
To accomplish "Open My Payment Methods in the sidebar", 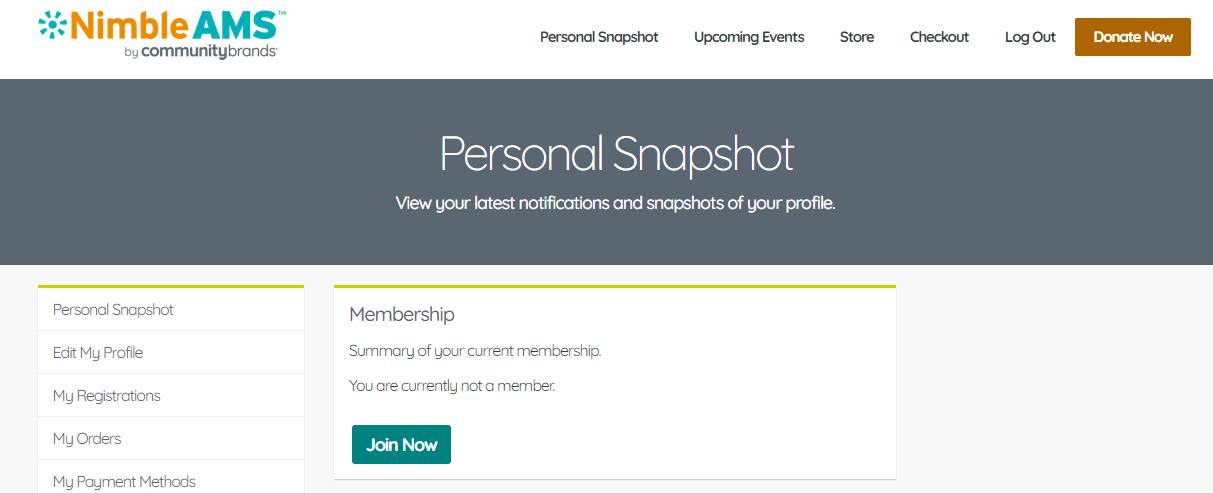I will coord(124,481).
